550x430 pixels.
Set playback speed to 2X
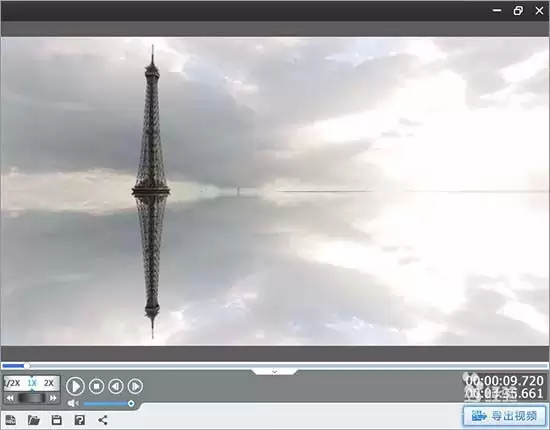pos(49,383)
